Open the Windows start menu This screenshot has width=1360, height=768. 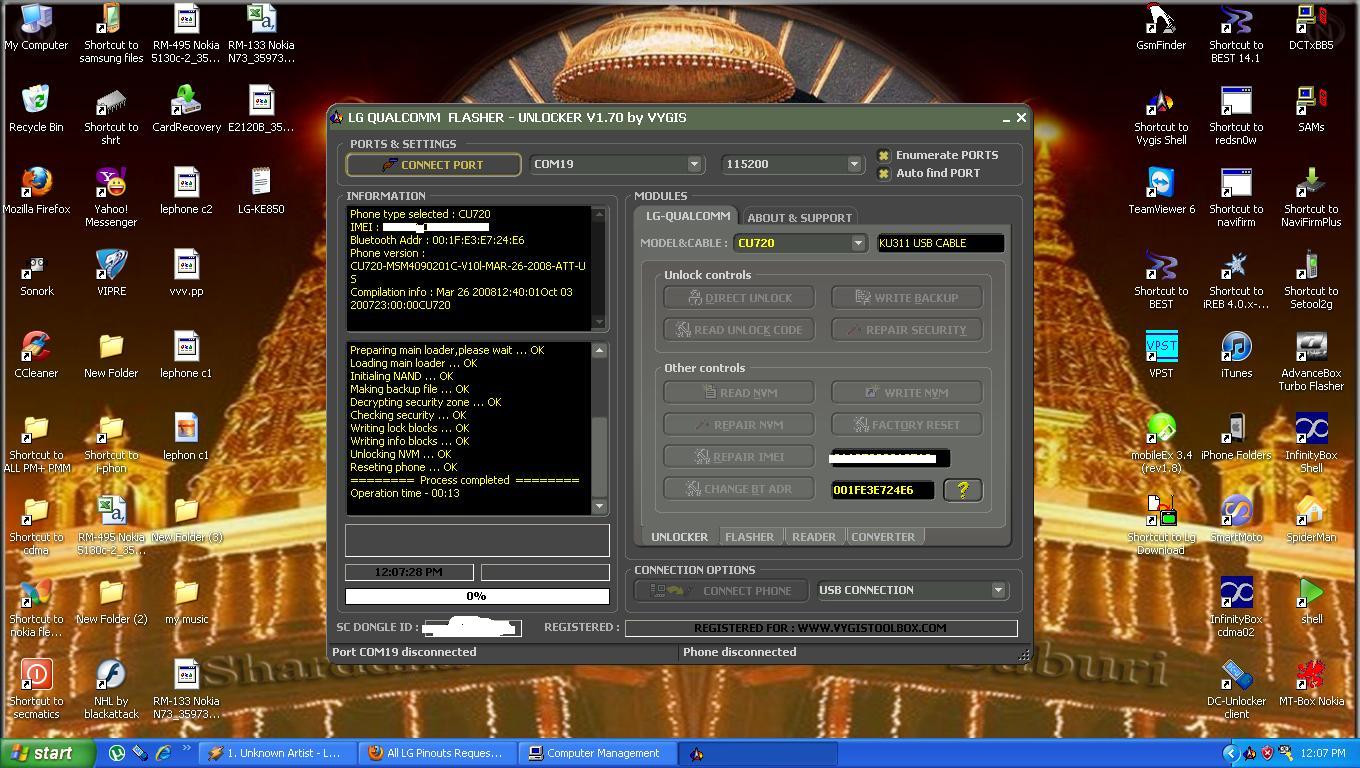48,753
